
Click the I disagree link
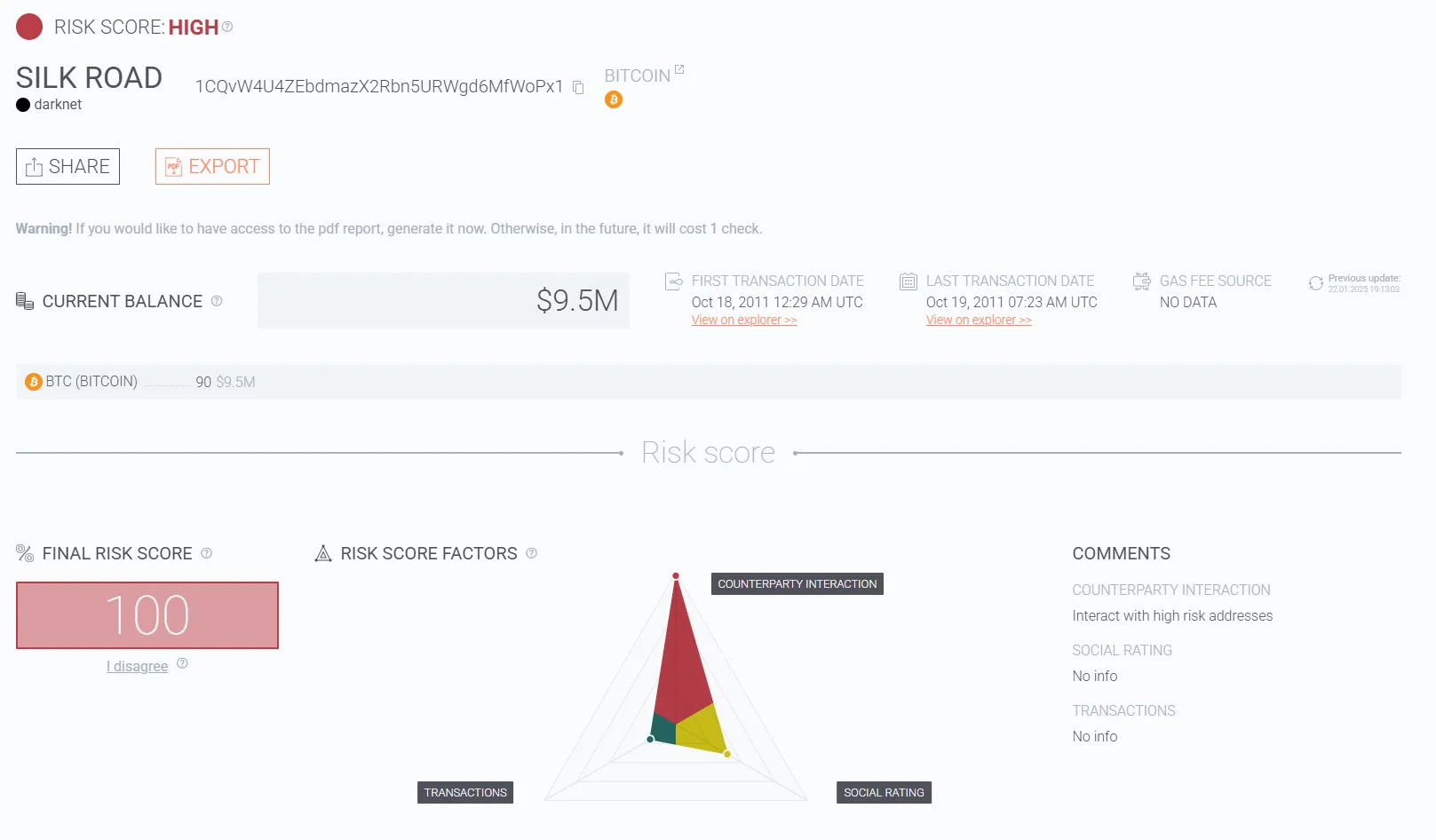click(x=137, y=666)
